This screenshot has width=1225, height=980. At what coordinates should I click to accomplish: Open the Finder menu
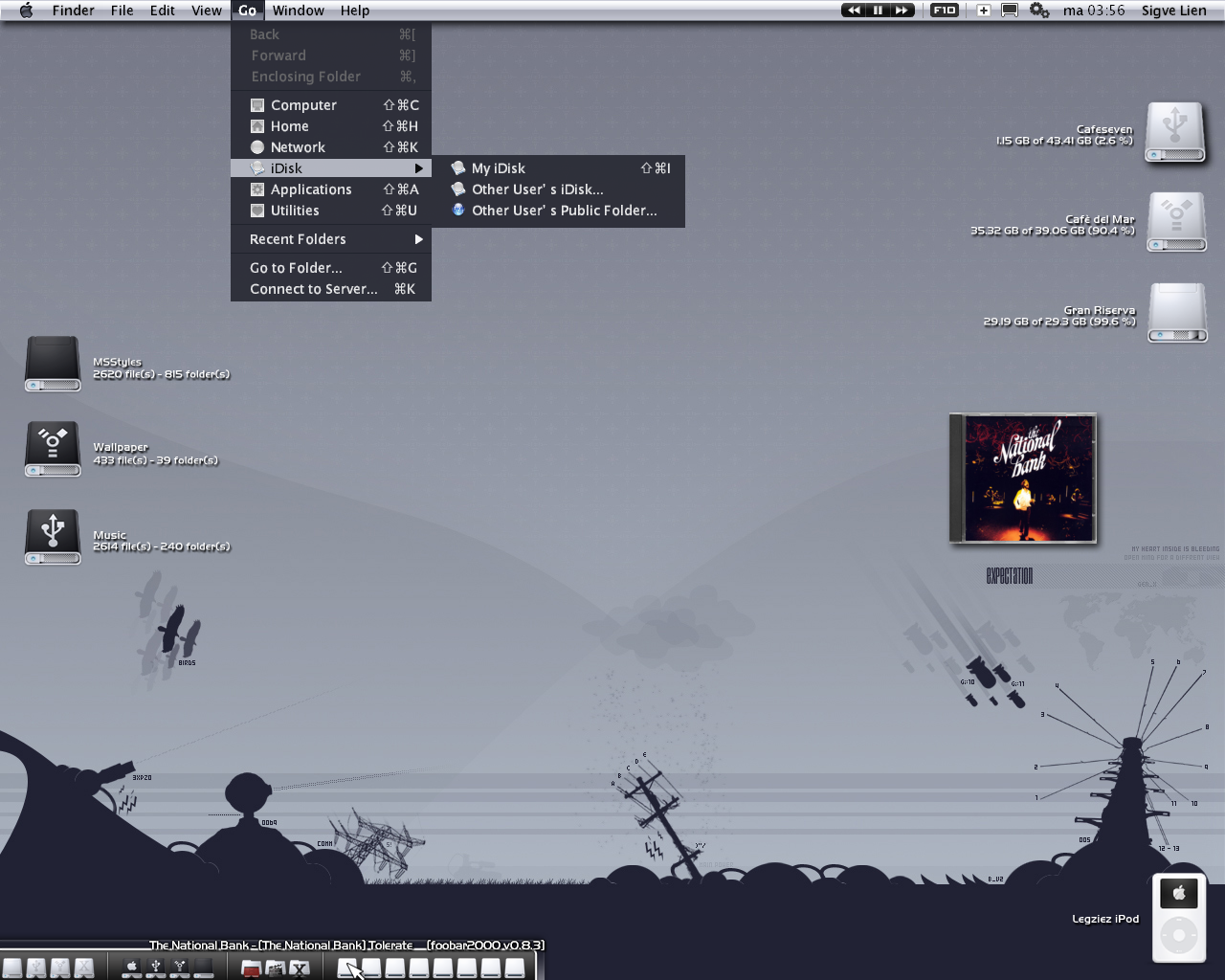point(73,11)
